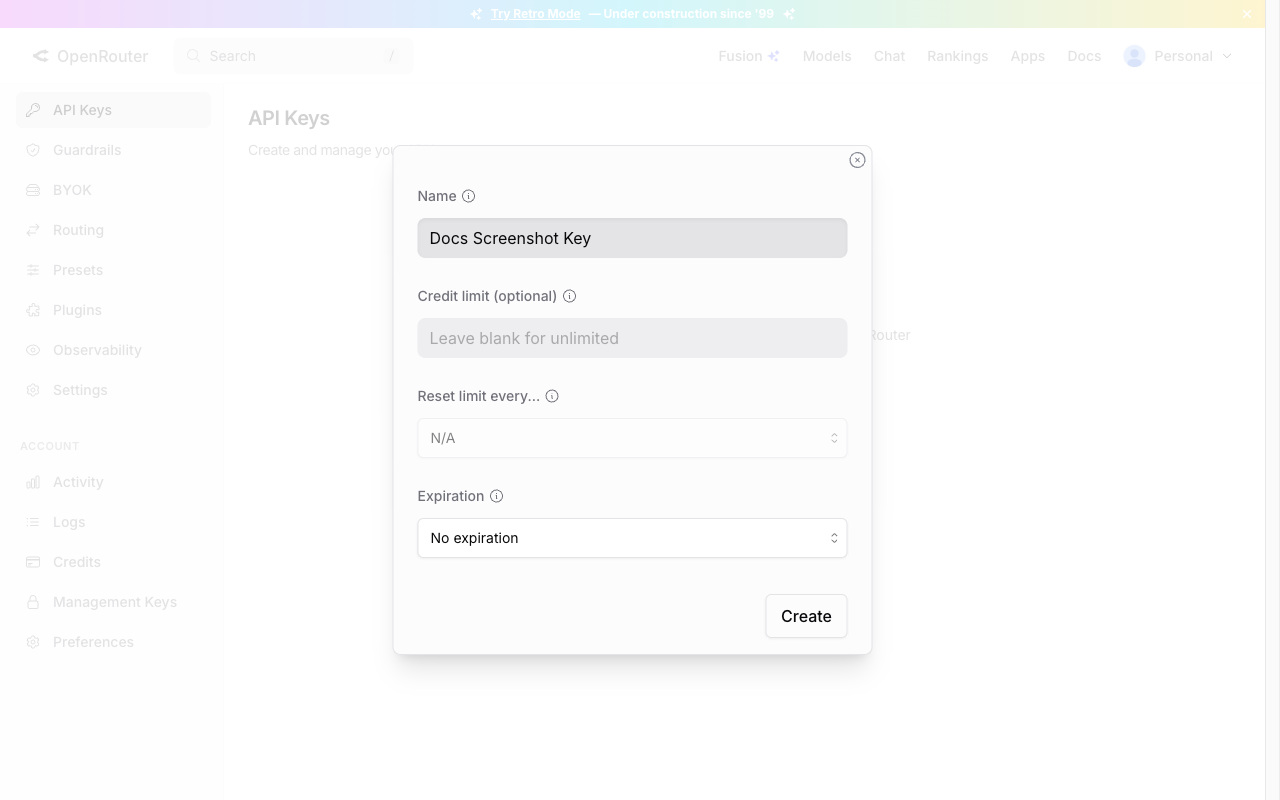Open the Activity chart icon
Image resolution: width=1280 pixels, height=800 pixels.
pyautogui.click(x=33, y=482)
